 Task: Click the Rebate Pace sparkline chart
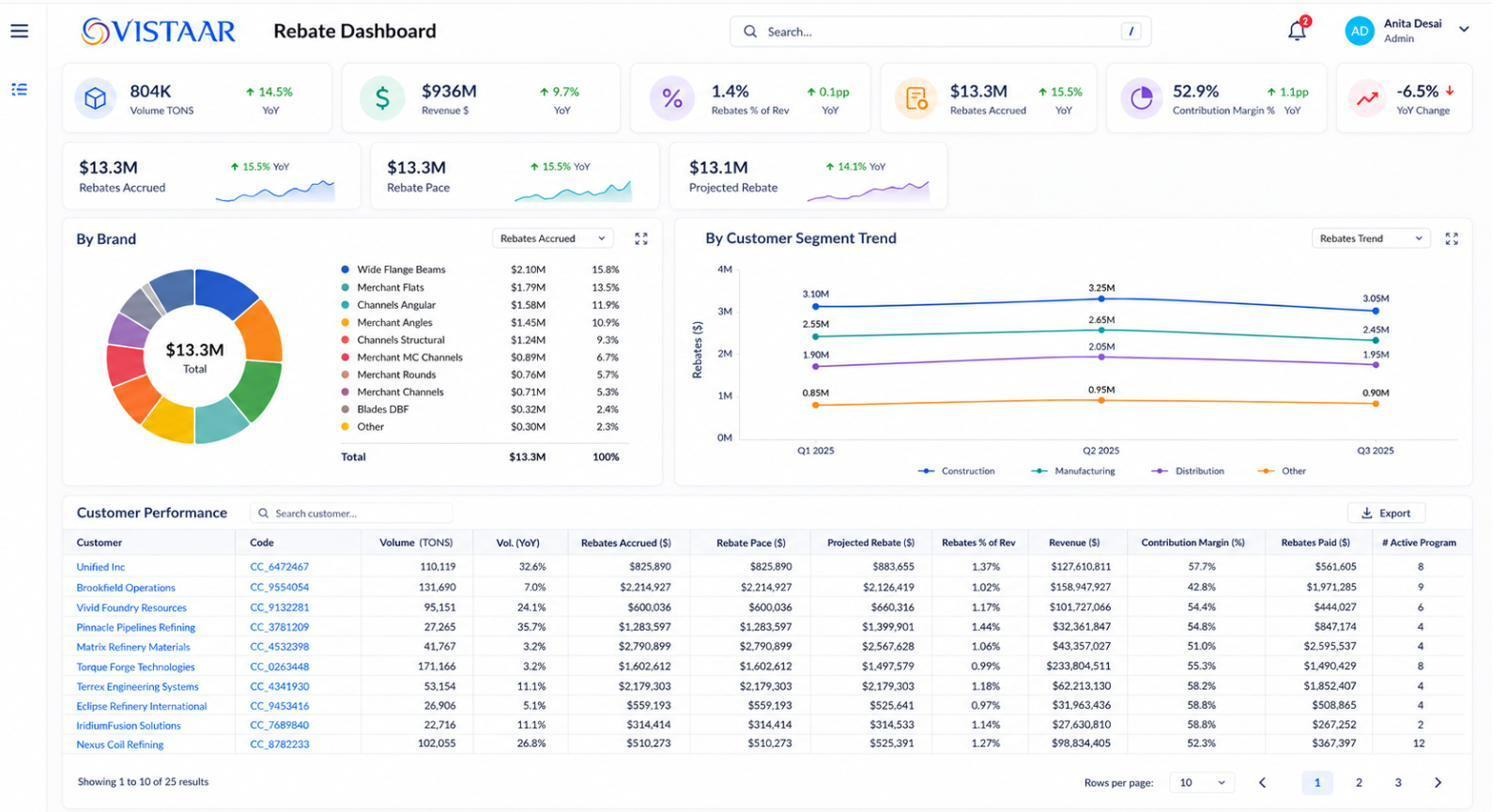[x=573, y=190]
